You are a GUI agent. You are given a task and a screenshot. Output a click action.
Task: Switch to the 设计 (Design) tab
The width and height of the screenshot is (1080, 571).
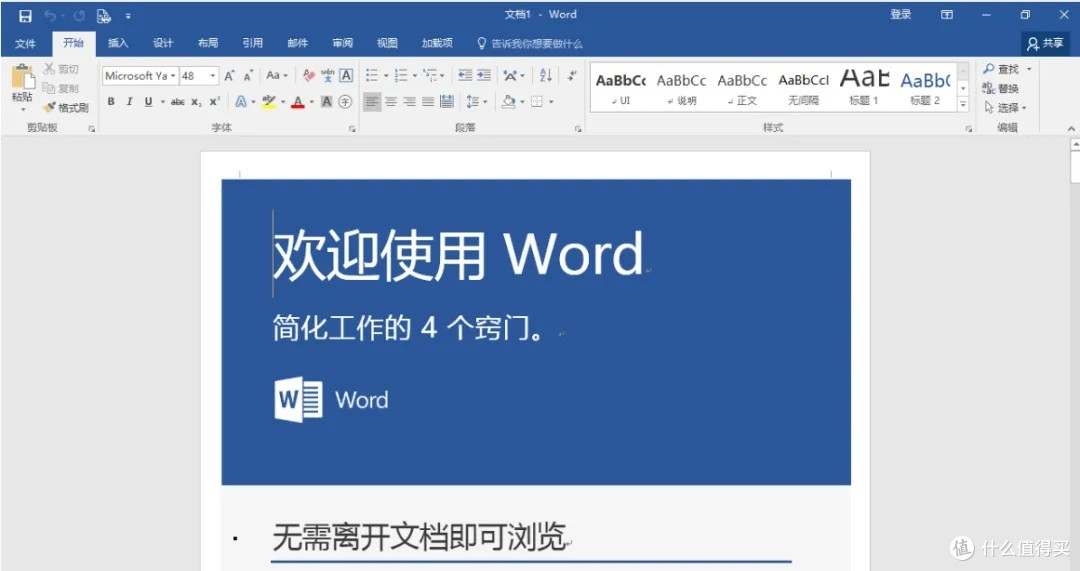point(163,43)
